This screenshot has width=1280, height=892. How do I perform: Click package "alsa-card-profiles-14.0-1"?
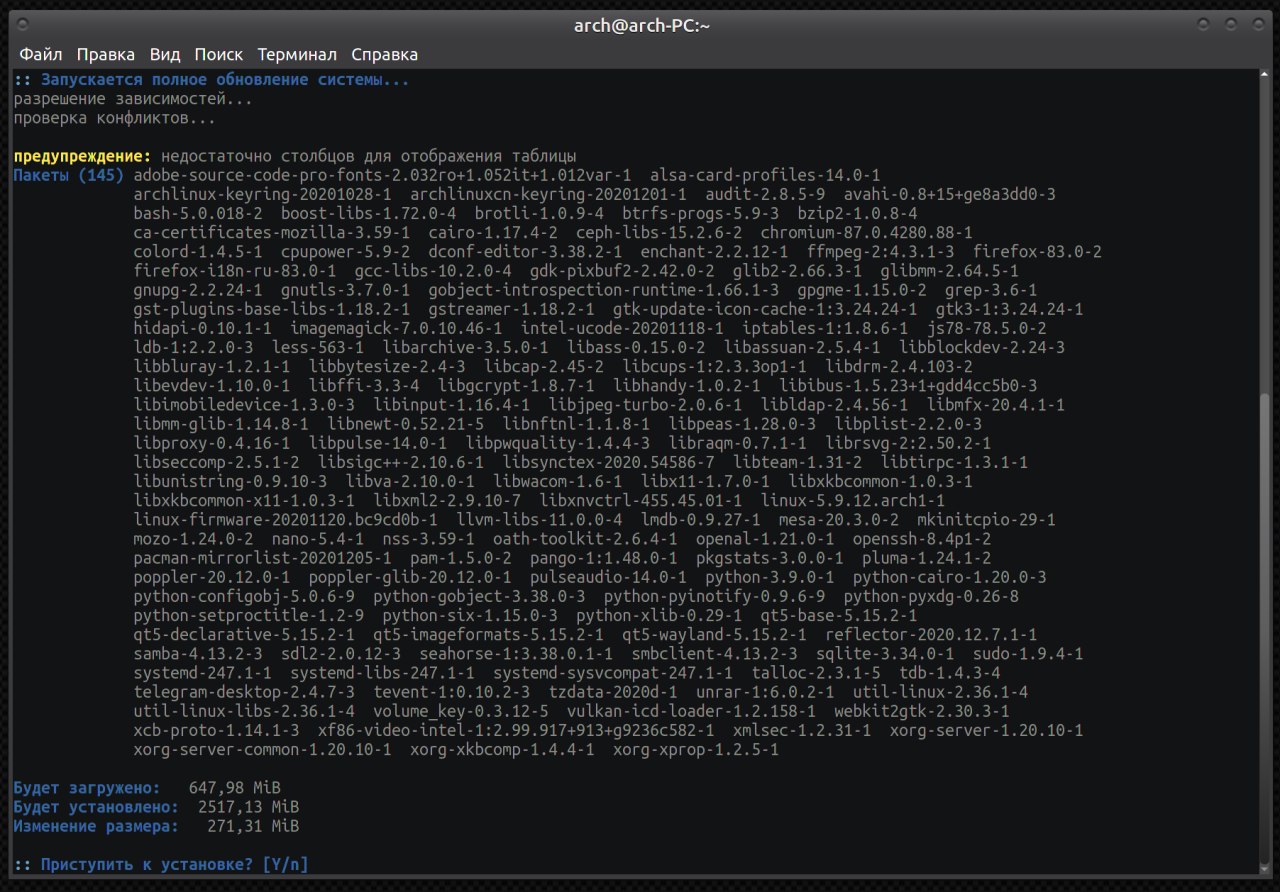pyautogui.click(x=764, y=176)
